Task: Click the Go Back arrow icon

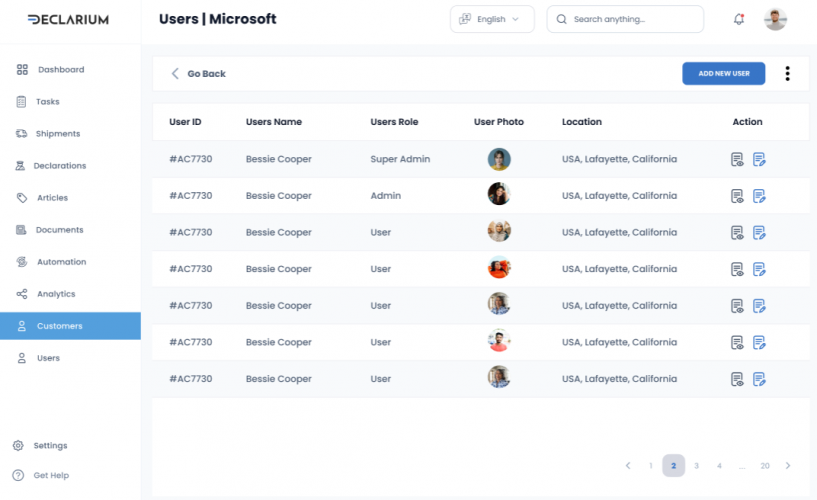Action: [175, 74]
